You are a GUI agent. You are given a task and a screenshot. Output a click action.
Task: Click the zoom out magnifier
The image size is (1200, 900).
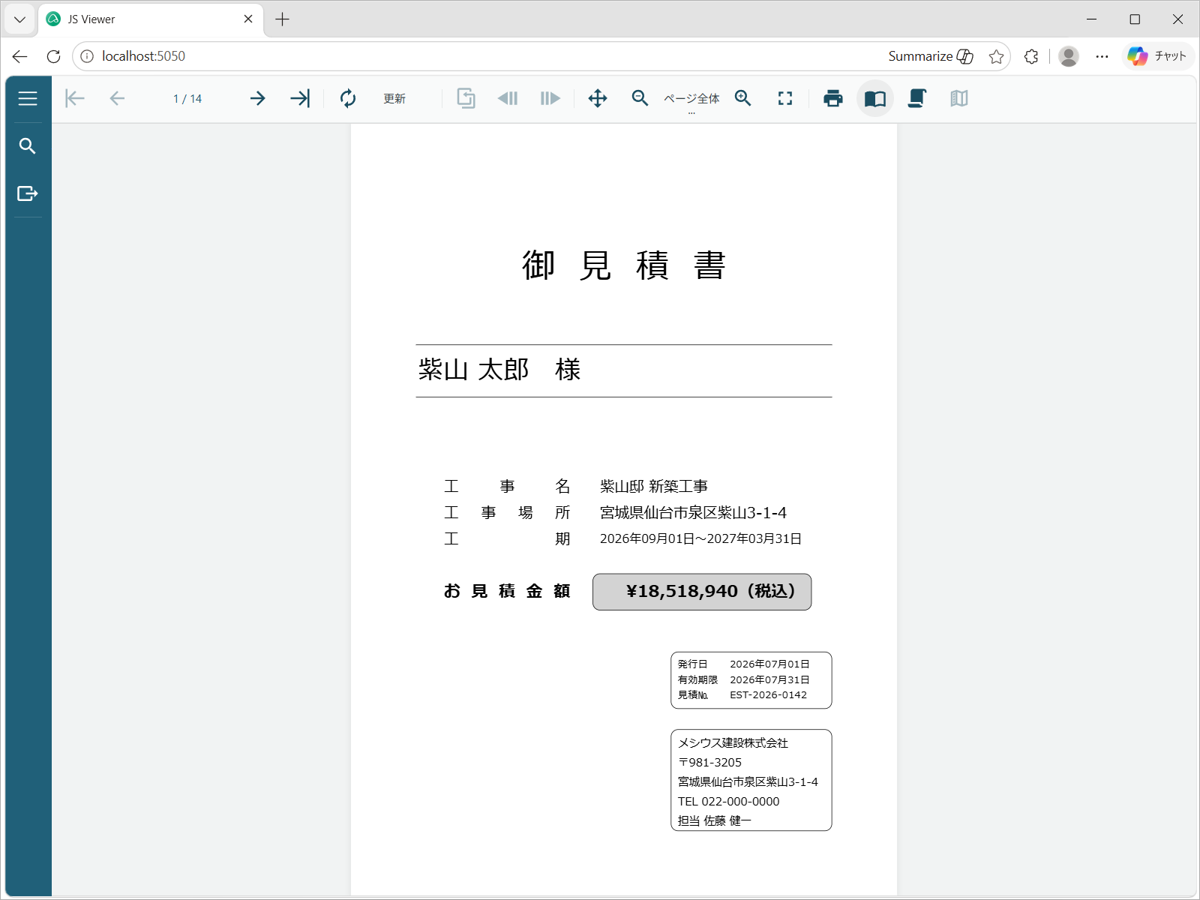pos(640,98)
